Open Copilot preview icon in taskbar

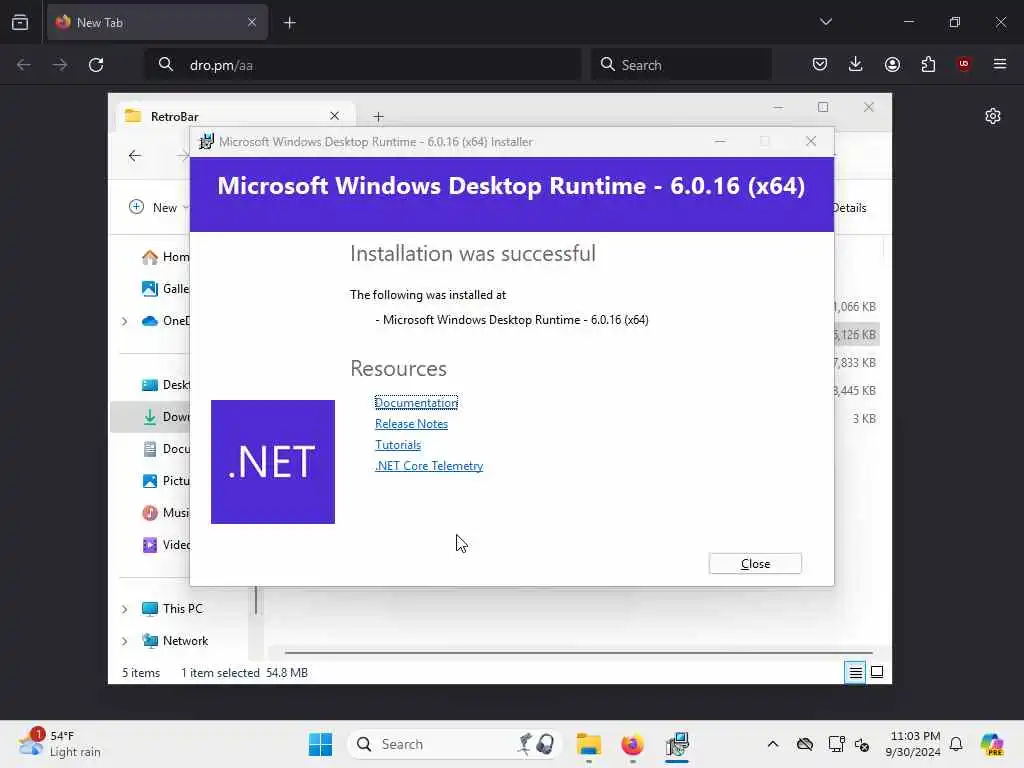(992, 744)
